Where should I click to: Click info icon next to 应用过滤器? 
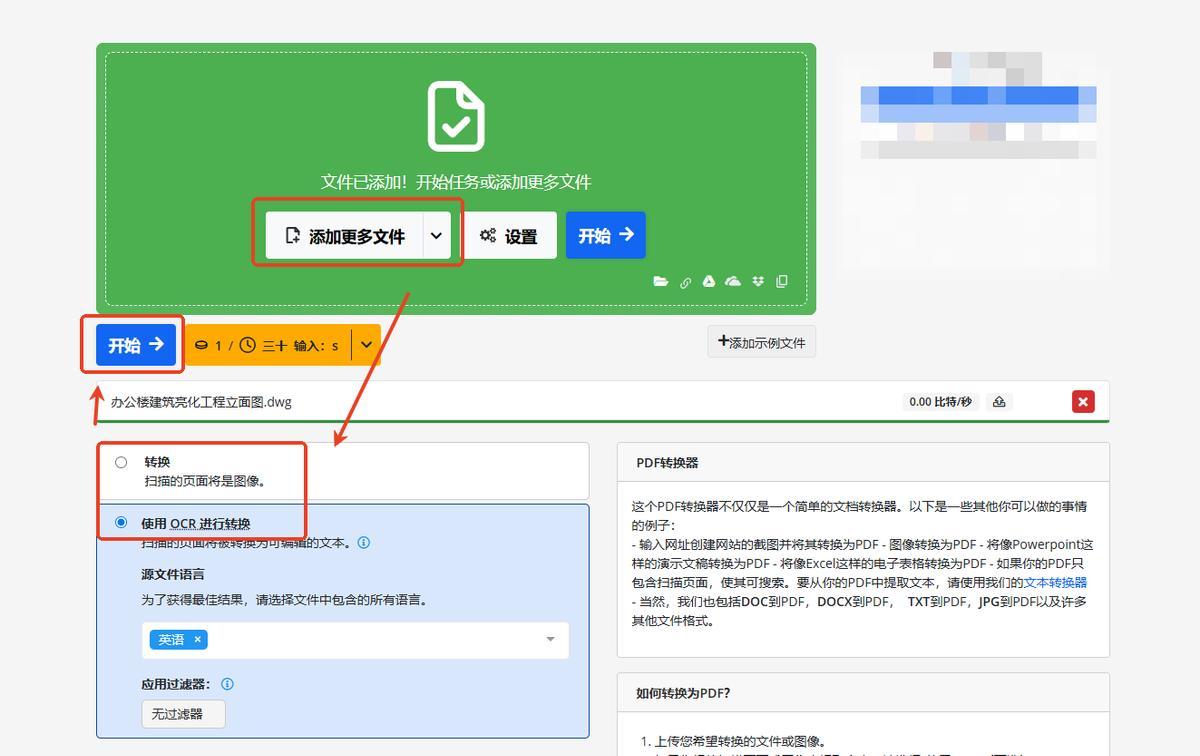[227, 684]
